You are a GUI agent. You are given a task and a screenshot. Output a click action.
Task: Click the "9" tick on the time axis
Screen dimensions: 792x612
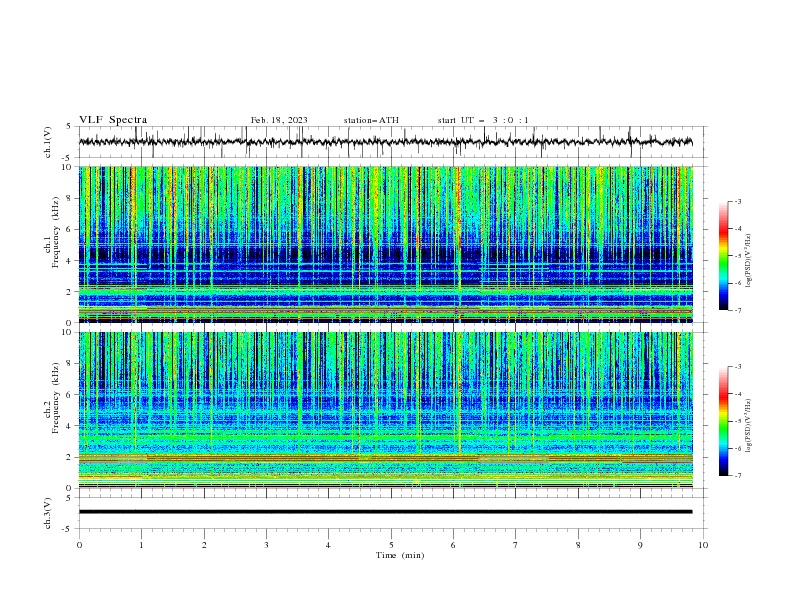pyautogui.click(x=640, y=545)
